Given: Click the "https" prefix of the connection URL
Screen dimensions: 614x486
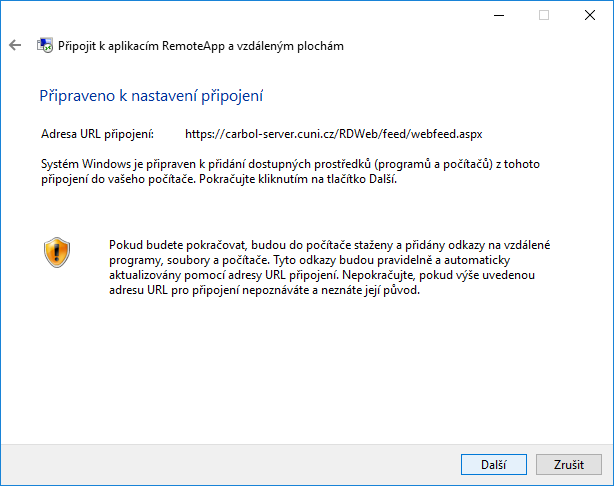Looking at the screenshot, I should (x=200, y=133).
